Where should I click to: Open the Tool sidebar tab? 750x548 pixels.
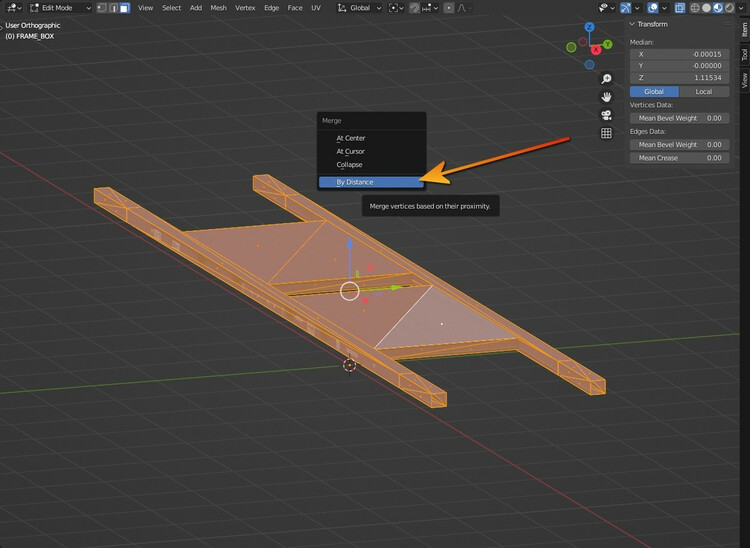[744, 54]
